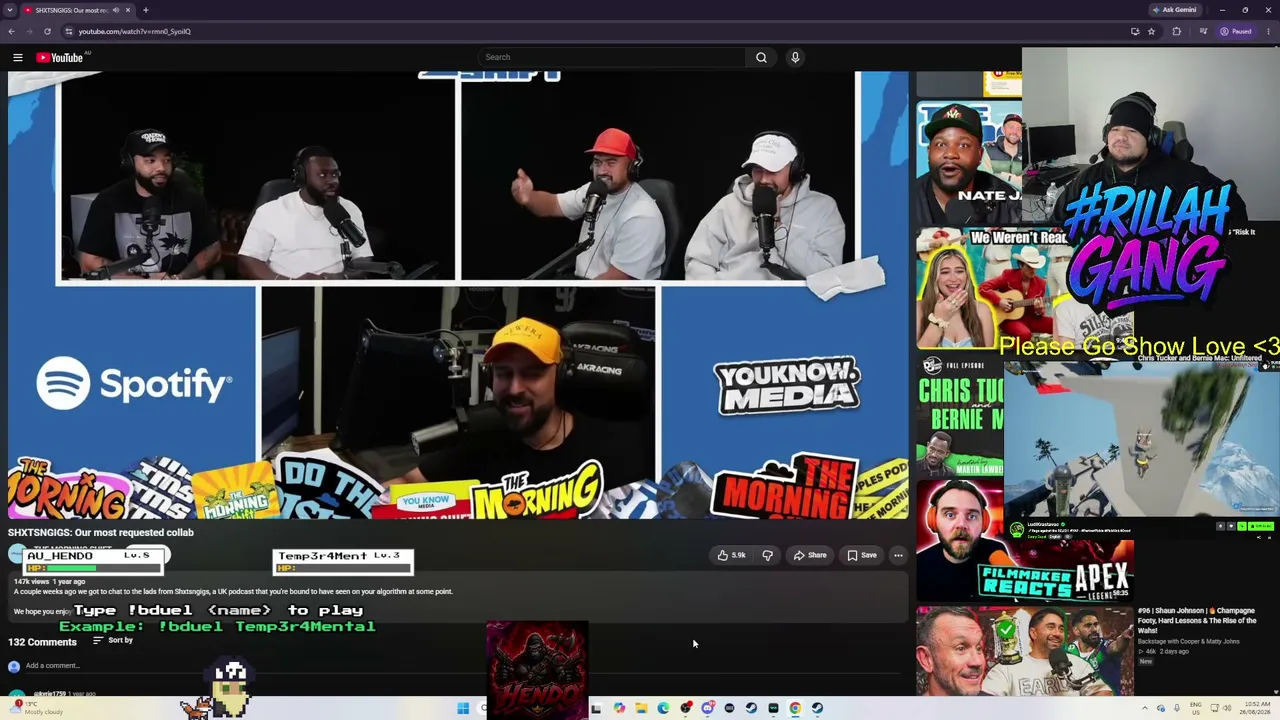Share this video
This screenshot has height=720, width=1280.
(x=810, y=555)
